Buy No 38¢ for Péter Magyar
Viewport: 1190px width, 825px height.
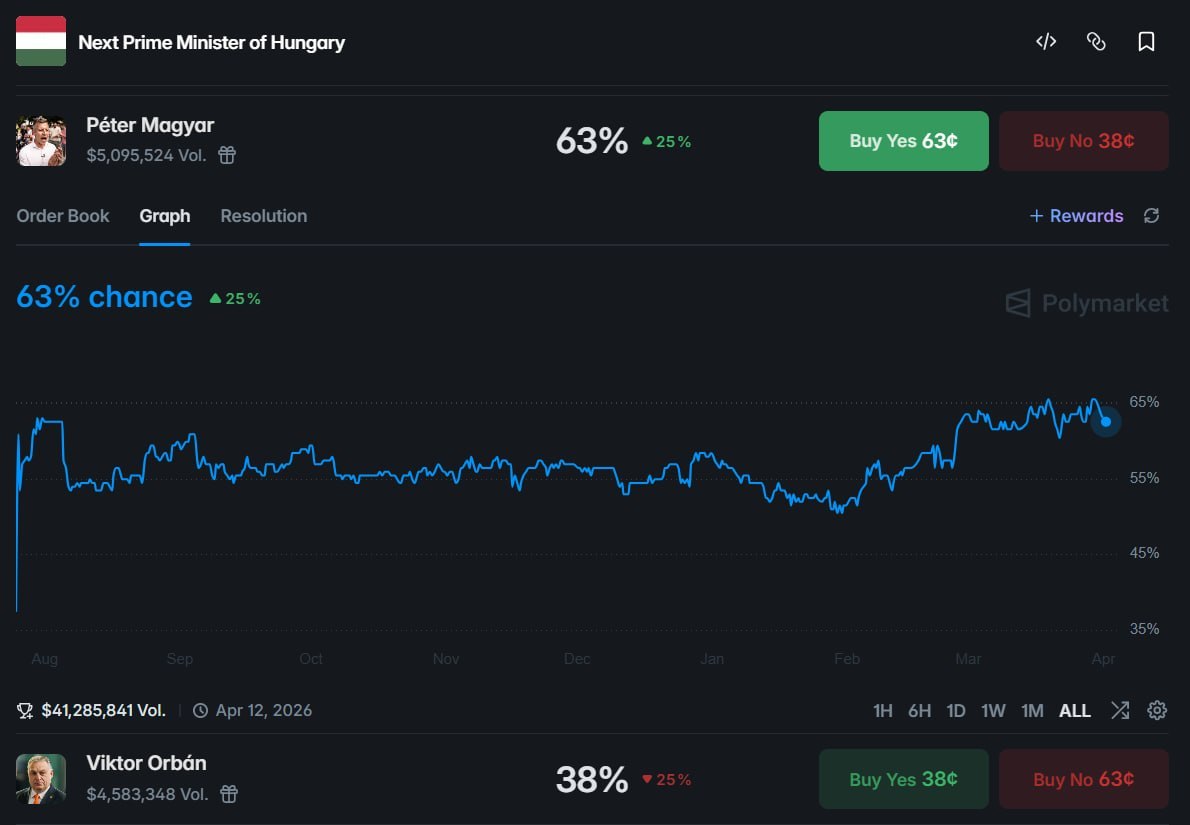tap(1084, 141)
